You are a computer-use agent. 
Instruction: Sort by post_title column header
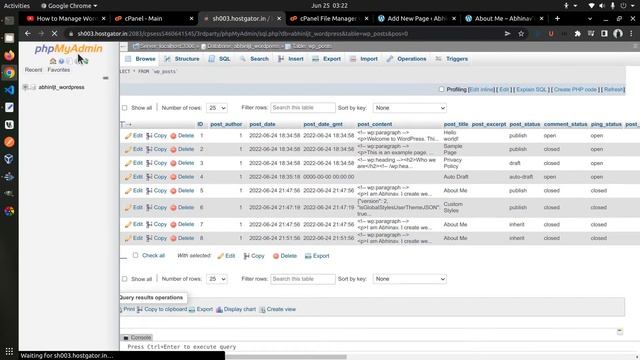[x=456, y=124]
